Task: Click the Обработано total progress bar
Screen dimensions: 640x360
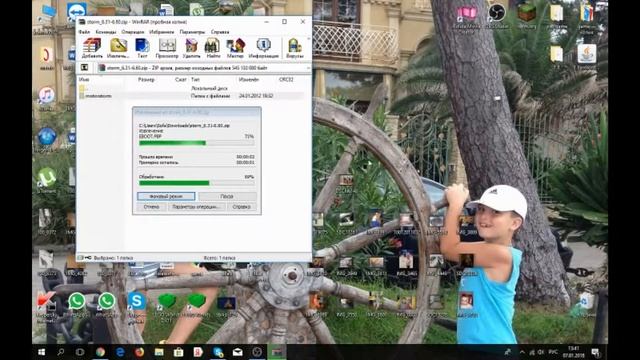Action: click(x=196, y=183)
